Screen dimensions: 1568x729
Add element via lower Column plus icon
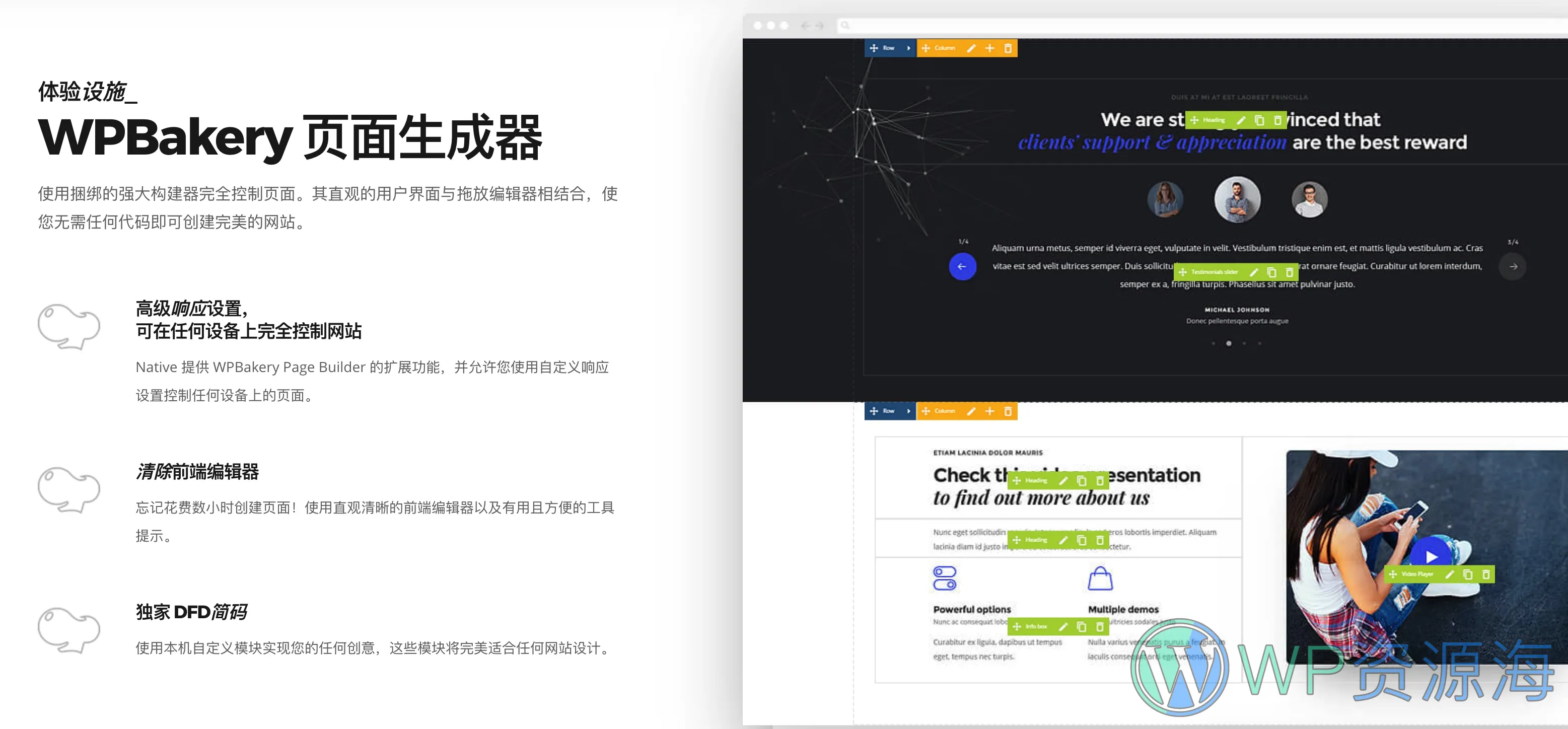tap(990, 411)
